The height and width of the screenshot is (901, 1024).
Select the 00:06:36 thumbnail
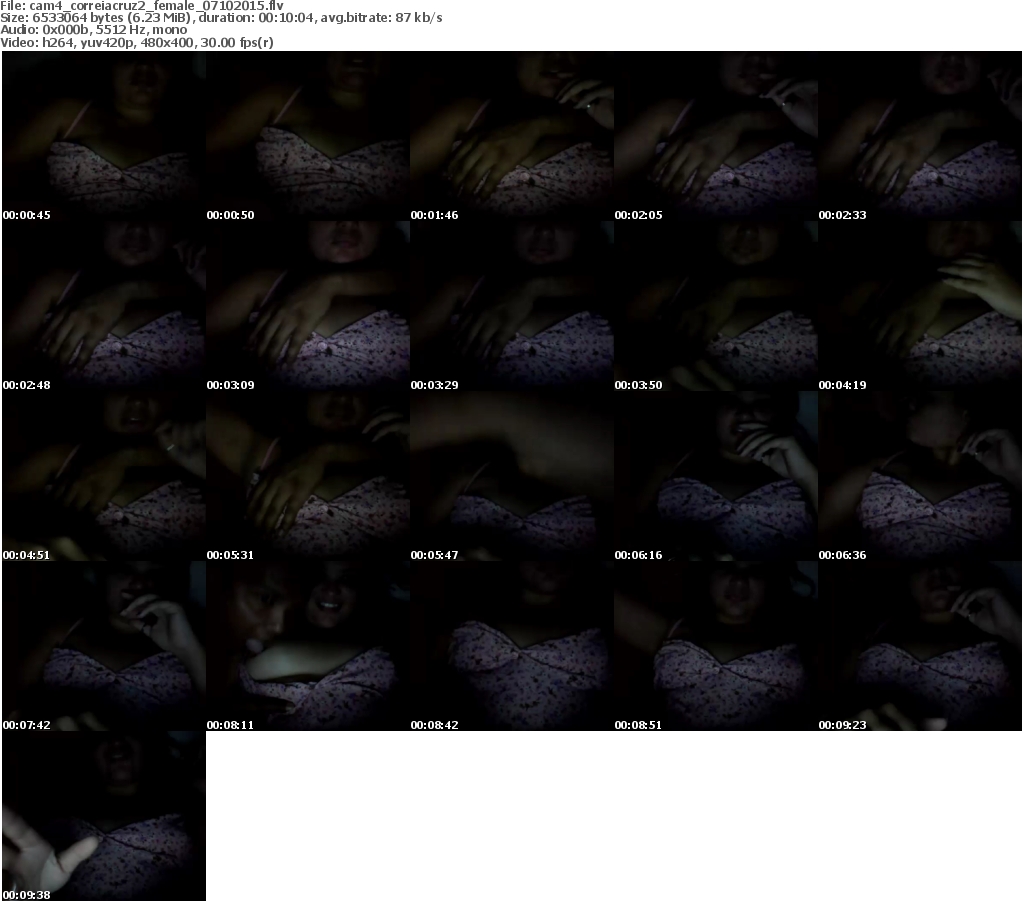coord(920,476)
